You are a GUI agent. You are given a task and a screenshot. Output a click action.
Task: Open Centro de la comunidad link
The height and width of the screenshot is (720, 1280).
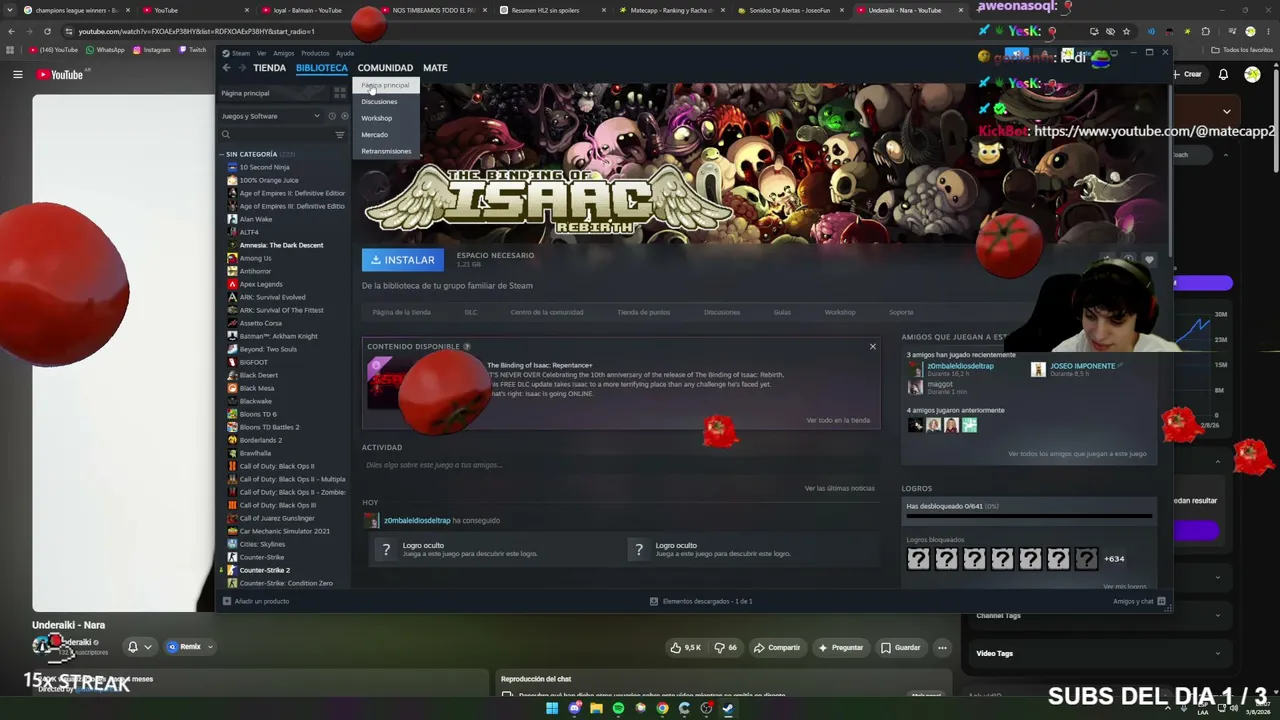547,312
